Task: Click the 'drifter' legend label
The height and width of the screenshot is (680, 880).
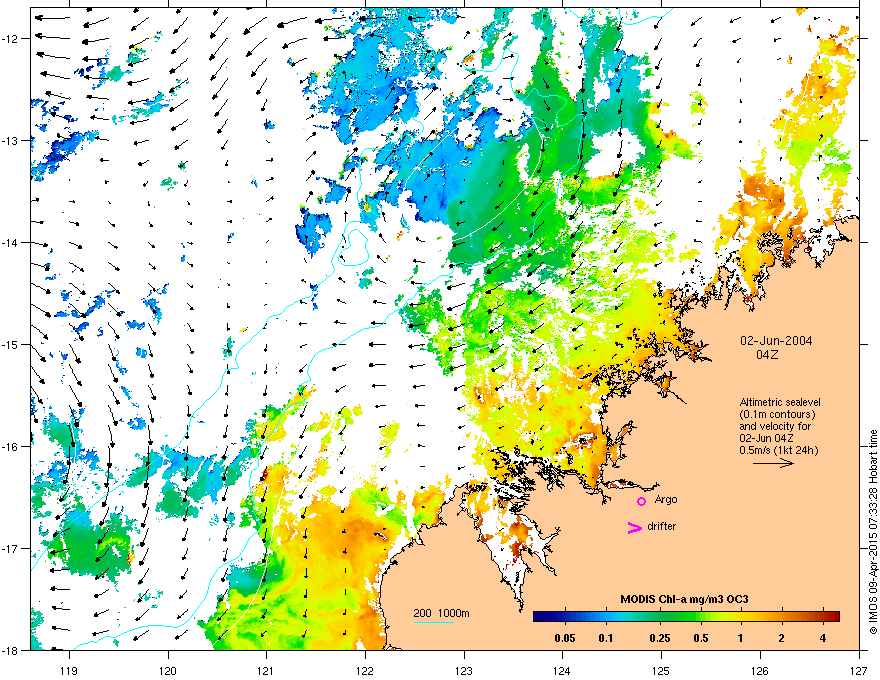Action: click(x=662, y=526)
